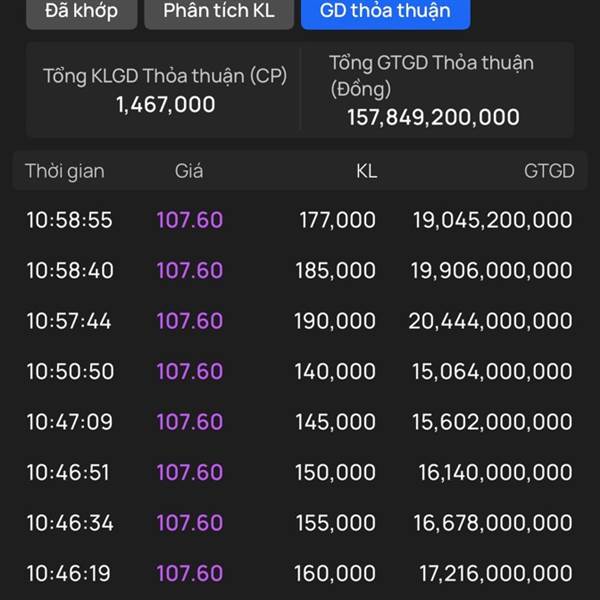The image size is (600, 600).
Task: Click the Thời gian column header
Action: coord(65,171)
